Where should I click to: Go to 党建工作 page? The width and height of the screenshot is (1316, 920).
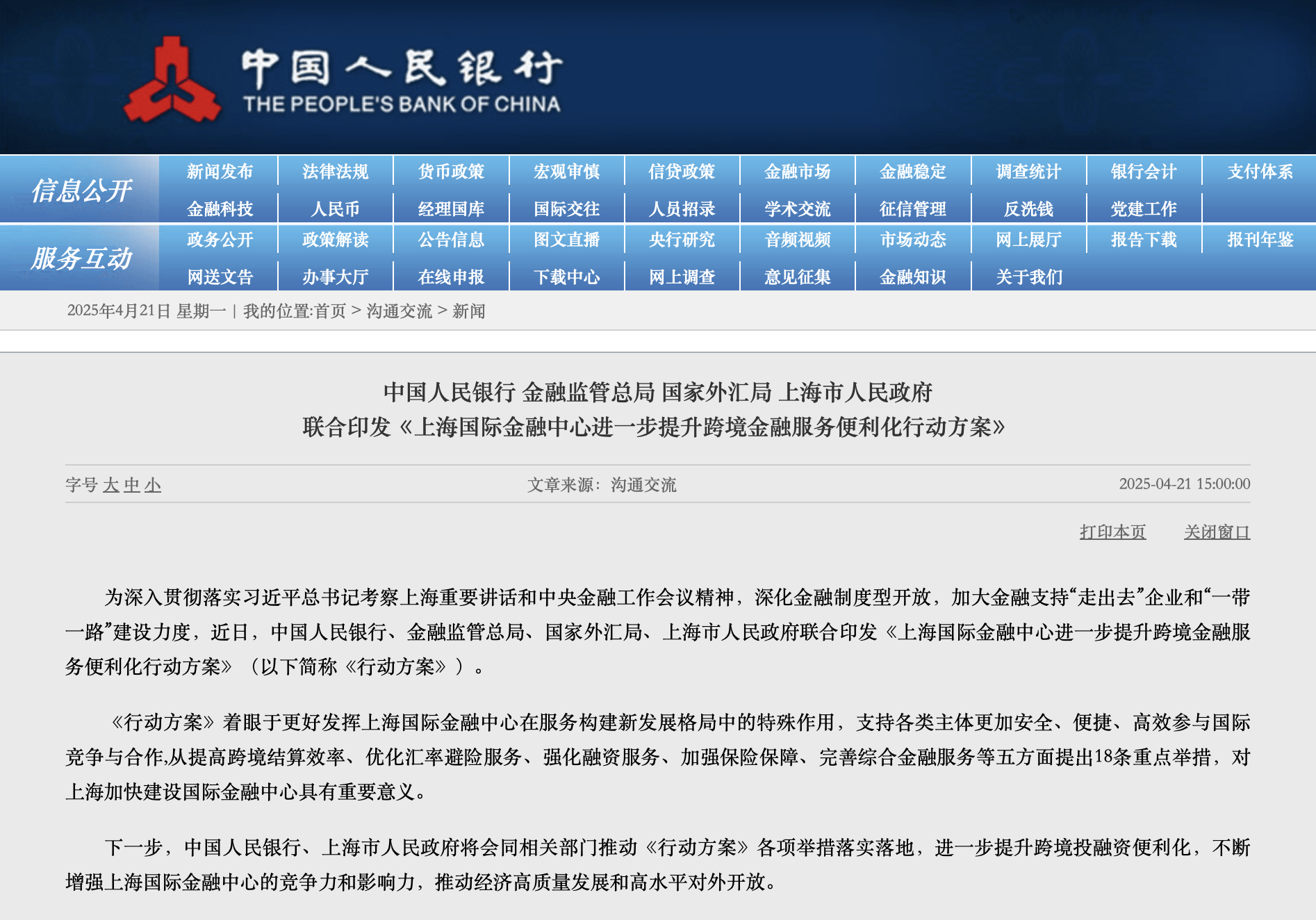[1144, 208]
